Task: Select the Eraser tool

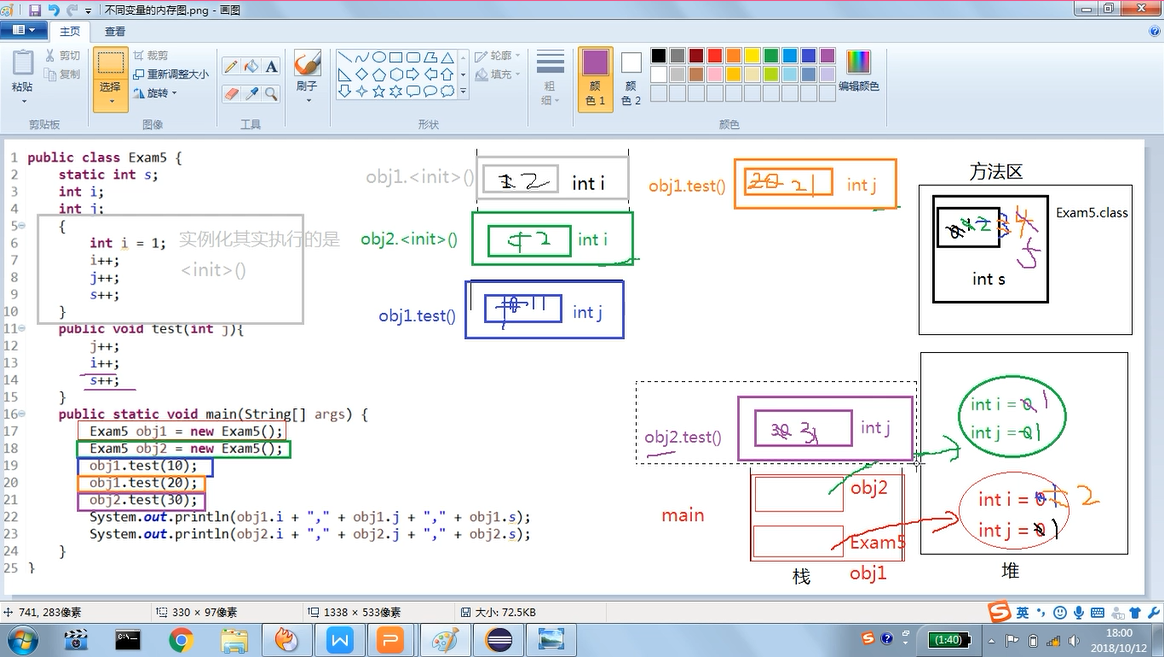Action: [231, 94]
